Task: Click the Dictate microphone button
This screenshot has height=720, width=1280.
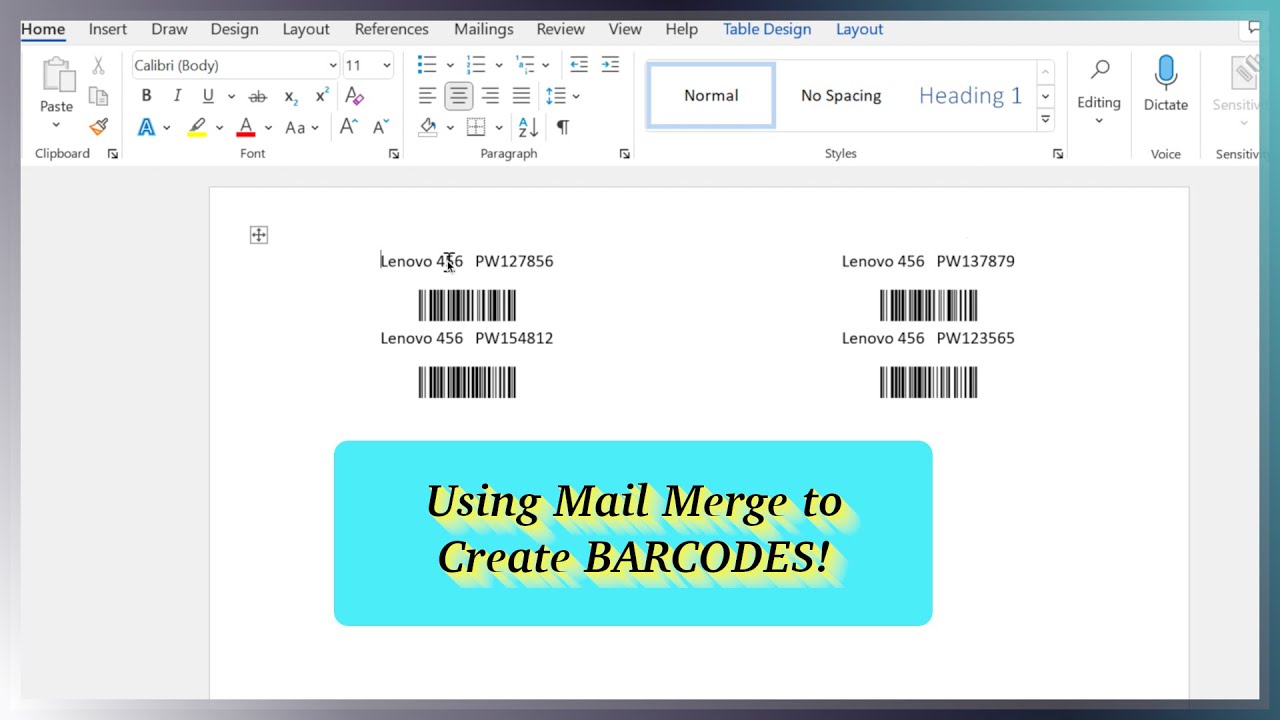Action: coord(1166,84)
